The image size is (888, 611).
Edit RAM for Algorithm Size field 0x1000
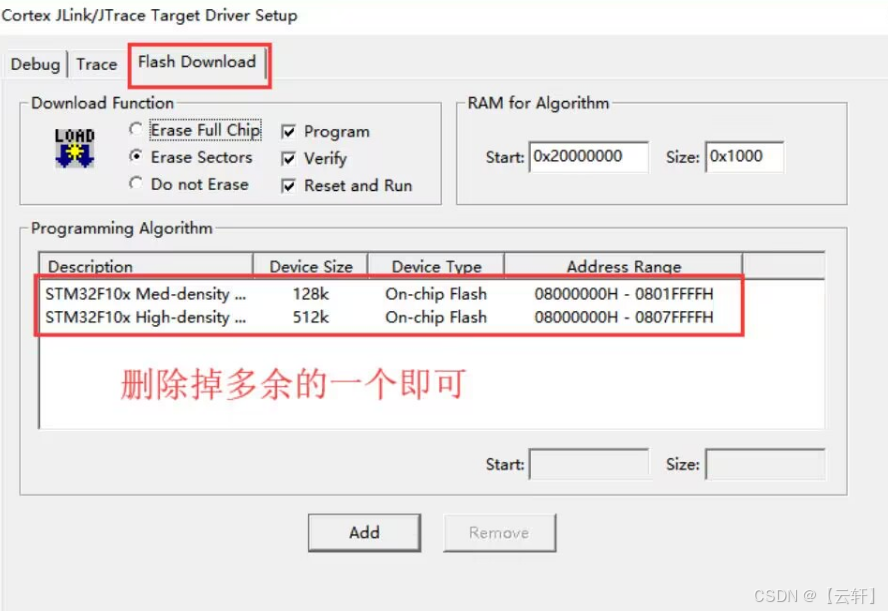744,157
